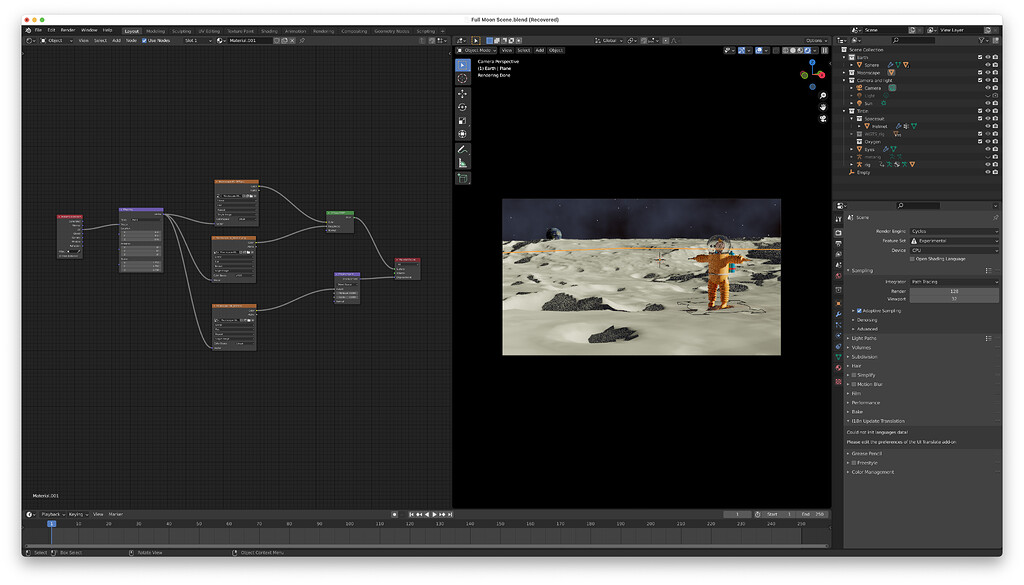Screen dimensions: 1024x585
Task: Switch to the Geometry Nodes workspace tab
Action: pos(392,31)
